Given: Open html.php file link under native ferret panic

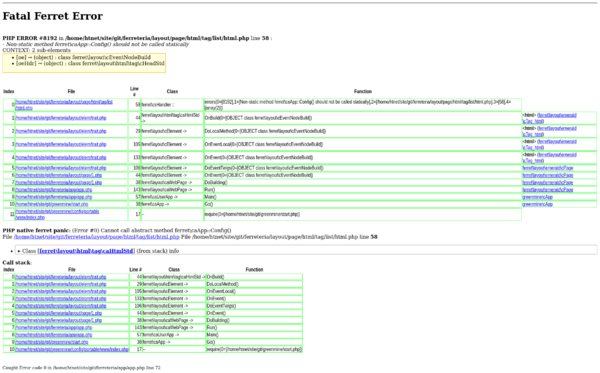Looking at the screenshot, I should point(96,237).
